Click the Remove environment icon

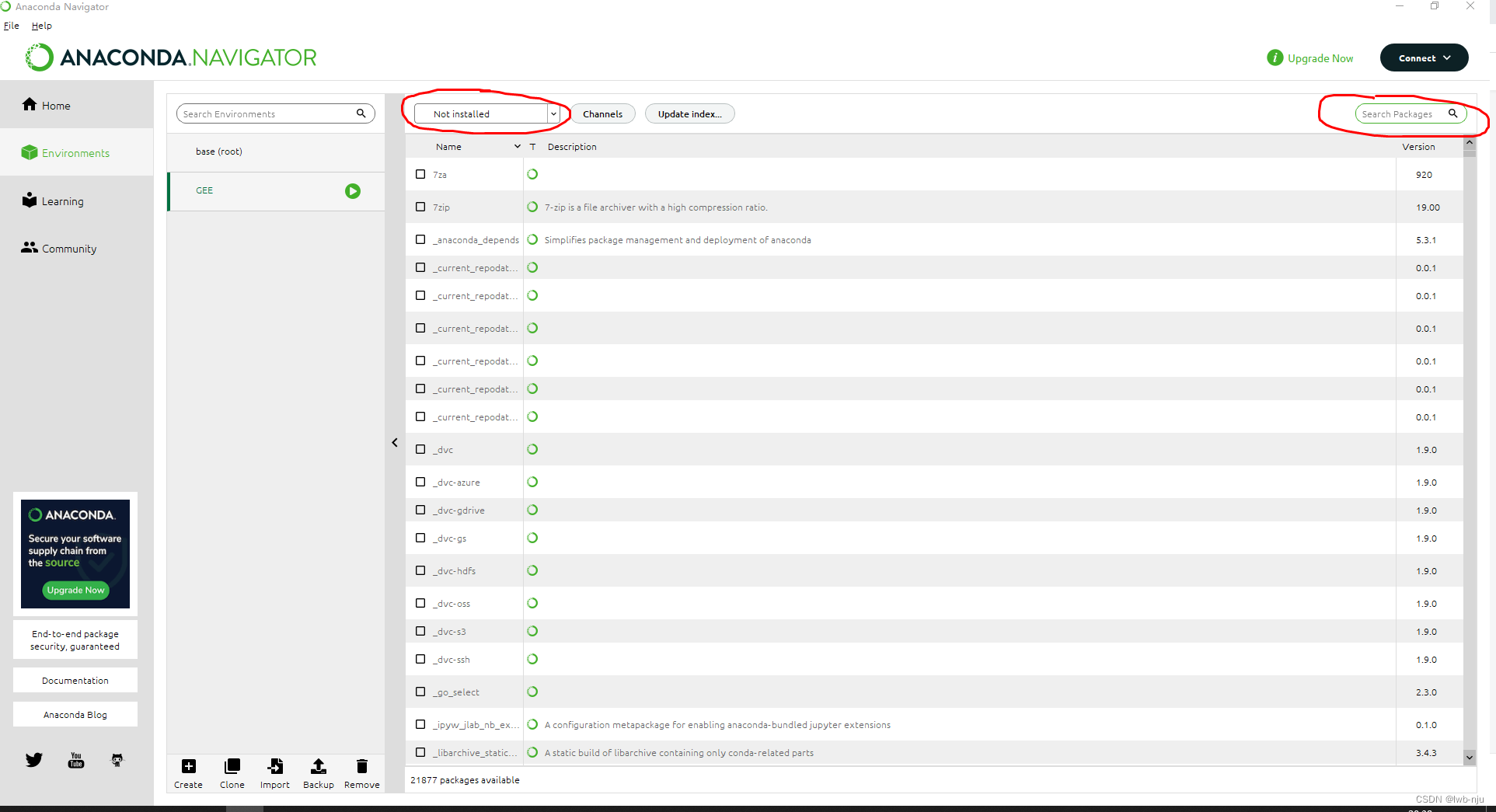coord(362,767)
